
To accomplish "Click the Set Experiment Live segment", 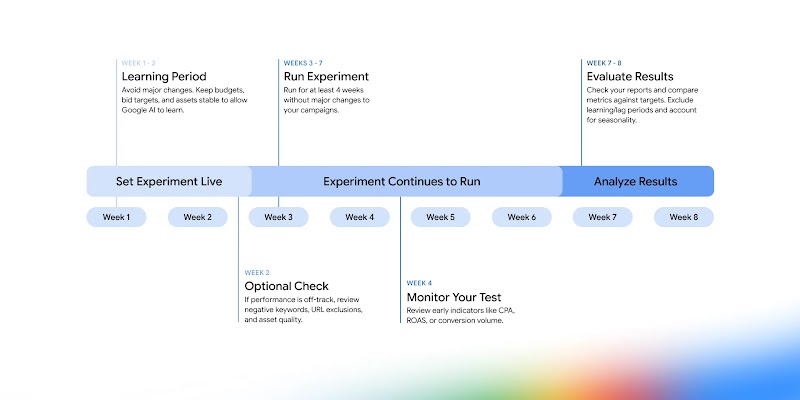I will [x=169, y=181].
